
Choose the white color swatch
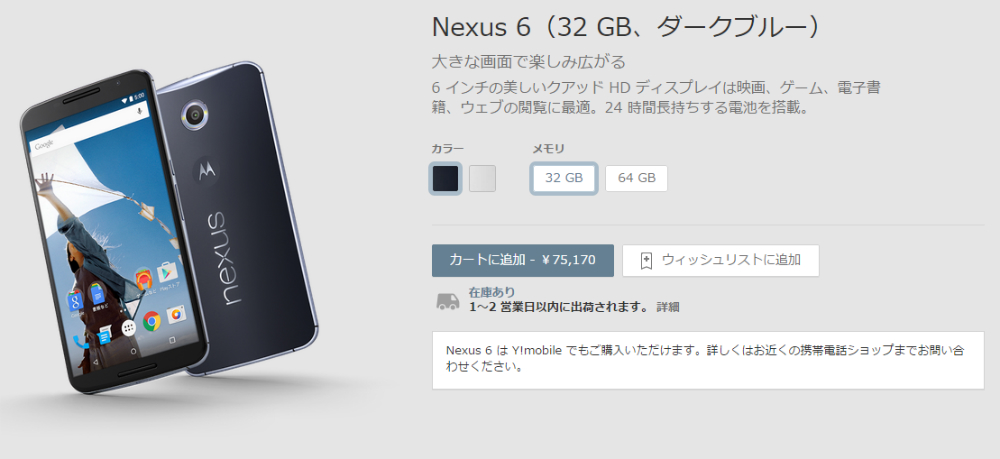[x=482, y=178]
